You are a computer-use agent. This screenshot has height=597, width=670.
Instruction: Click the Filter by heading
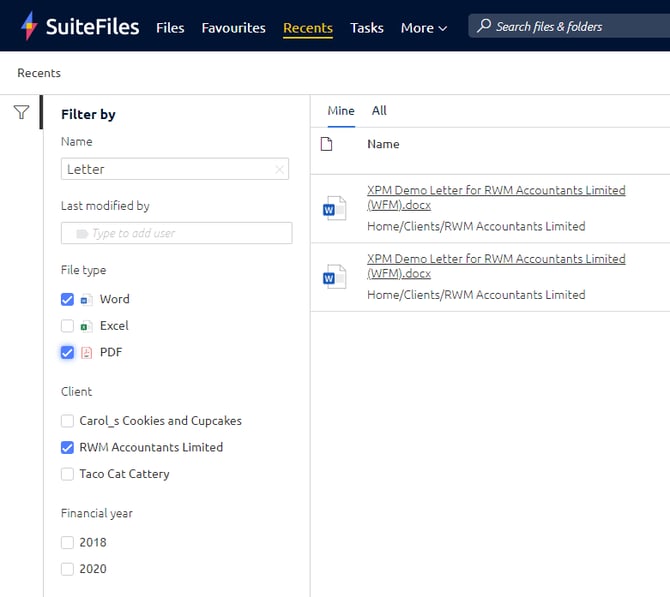click(x=88, y=114)
